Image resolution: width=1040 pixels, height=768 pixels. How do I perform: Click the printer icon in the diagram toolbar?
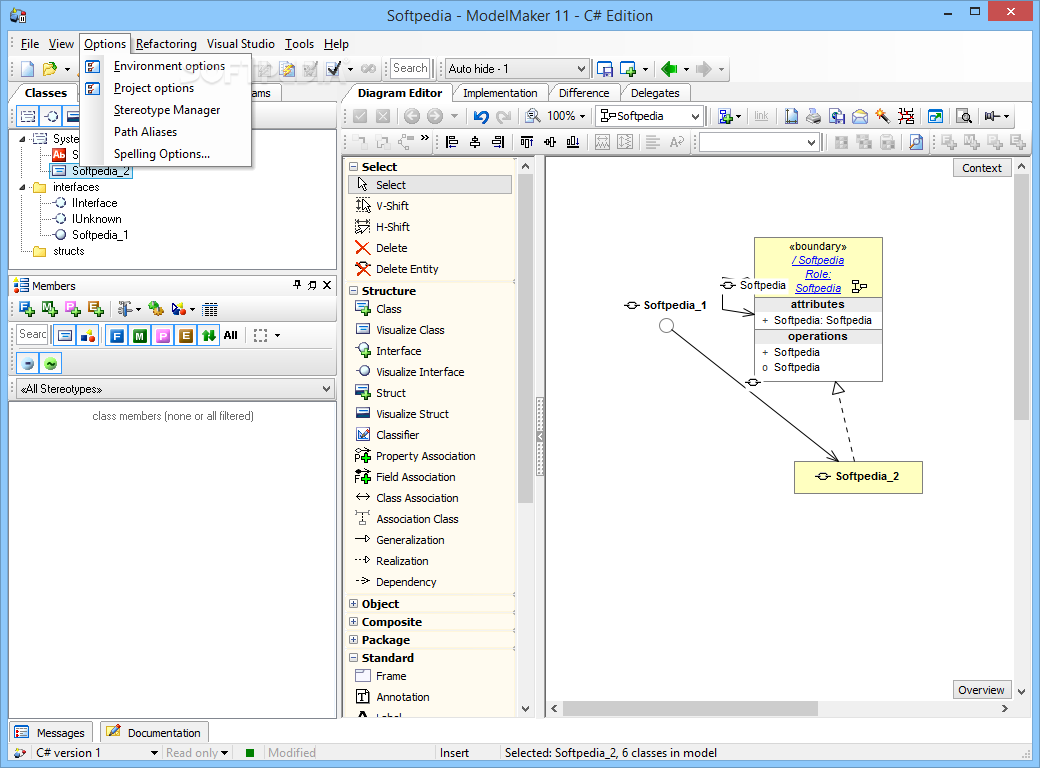coord(814,117)
